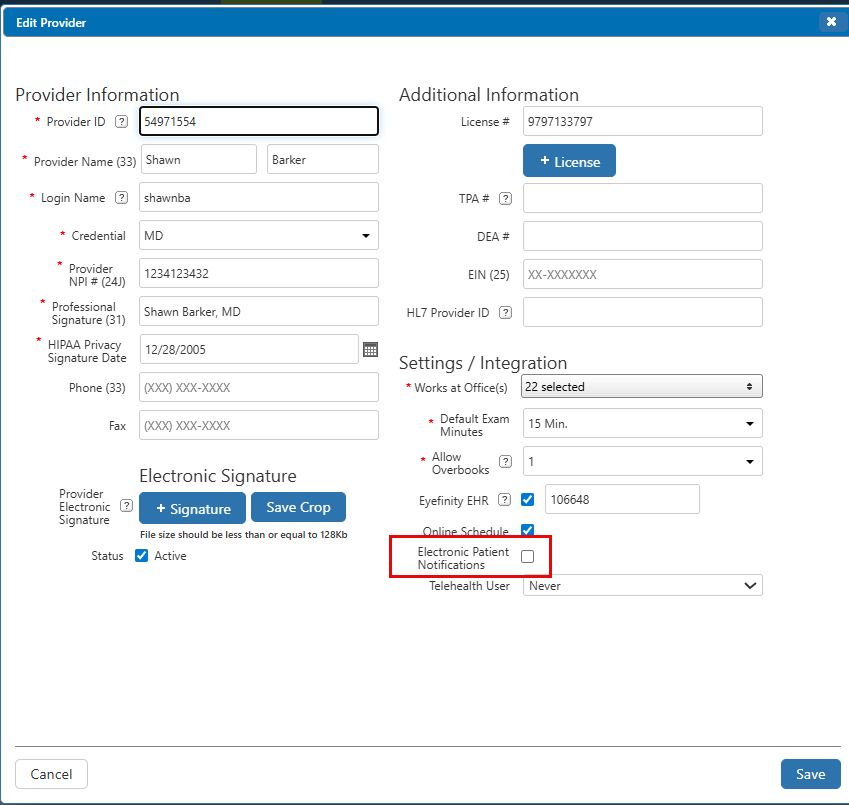This screenshot has height=805, width=849.
Task: Click the help icon beside TPA #
Action: tap(506, 199)
